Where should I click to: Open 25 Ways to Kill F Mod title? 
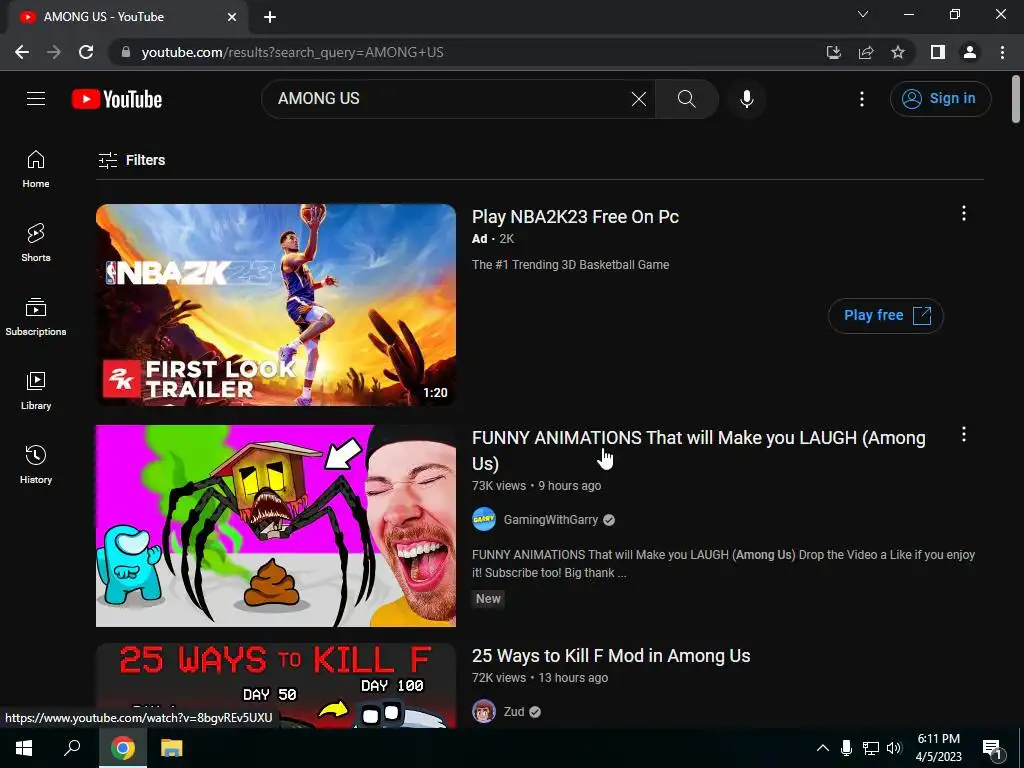coord(611,656)
